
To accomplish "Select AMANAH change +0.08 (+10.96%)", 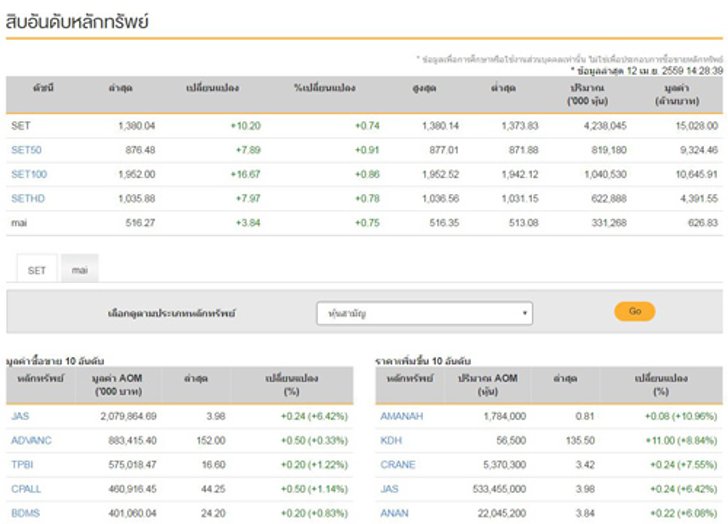I will (681, 416).
